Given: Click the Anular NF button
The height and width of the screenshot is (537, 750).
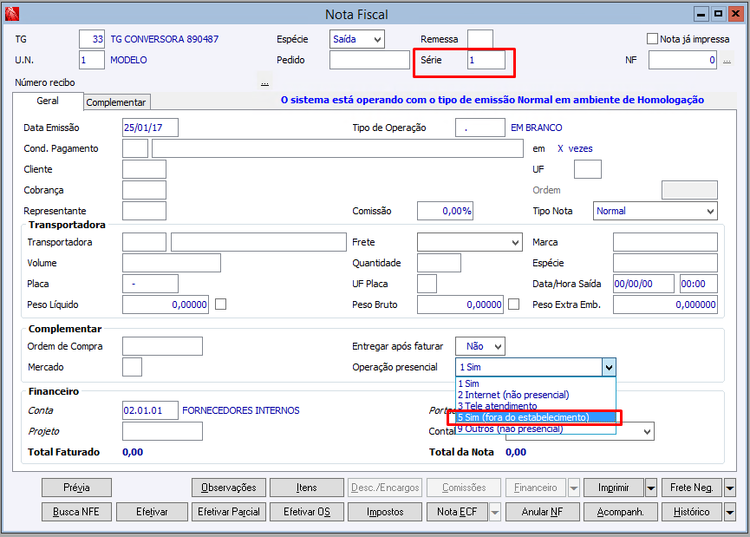Looking at the screenshot, I should point(542,512).
